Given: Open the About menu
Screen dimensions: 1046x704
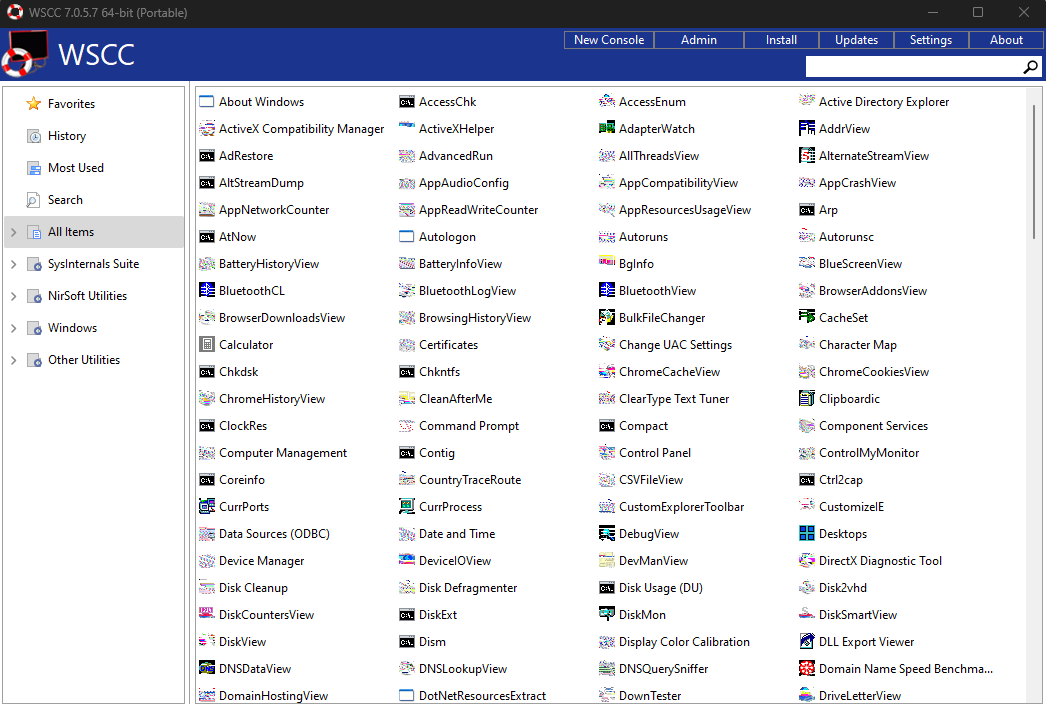Looking at the screenshot, I should point(1006,40).
